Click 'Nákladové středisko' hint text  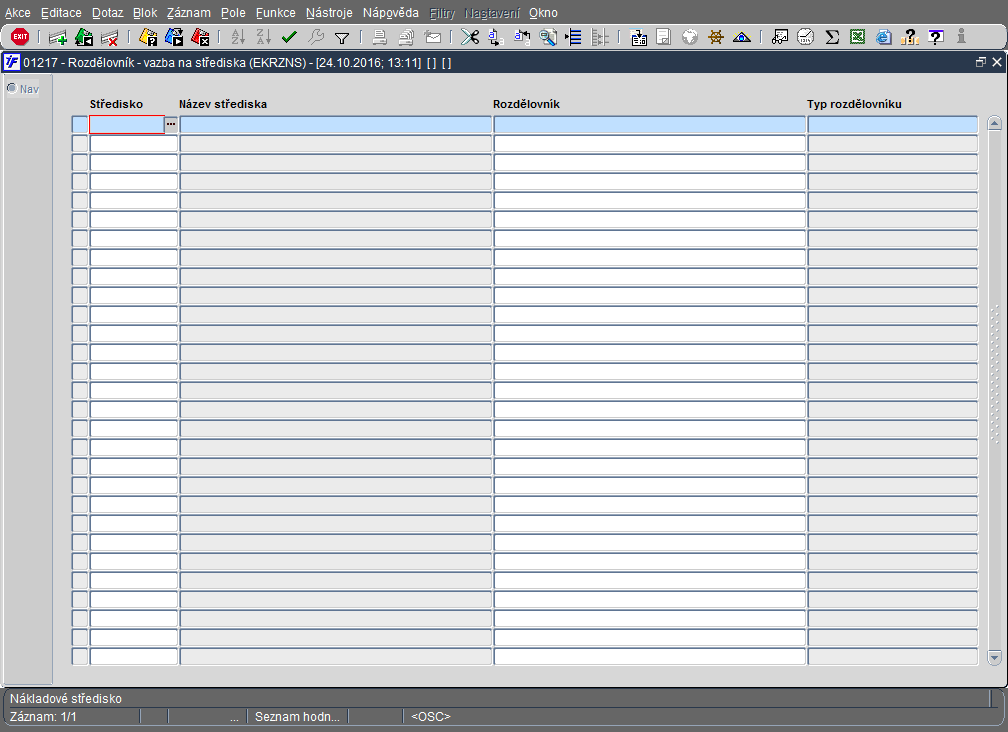point(66,699)
